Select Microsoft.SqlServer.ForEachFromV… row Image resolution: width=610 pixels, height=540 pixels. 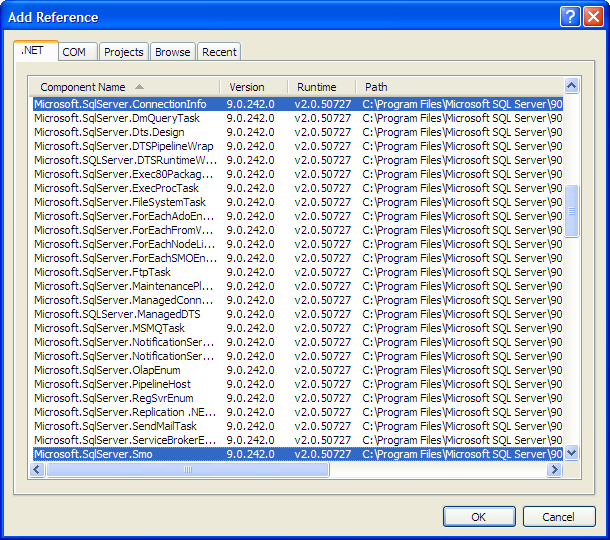pos(298,230)
